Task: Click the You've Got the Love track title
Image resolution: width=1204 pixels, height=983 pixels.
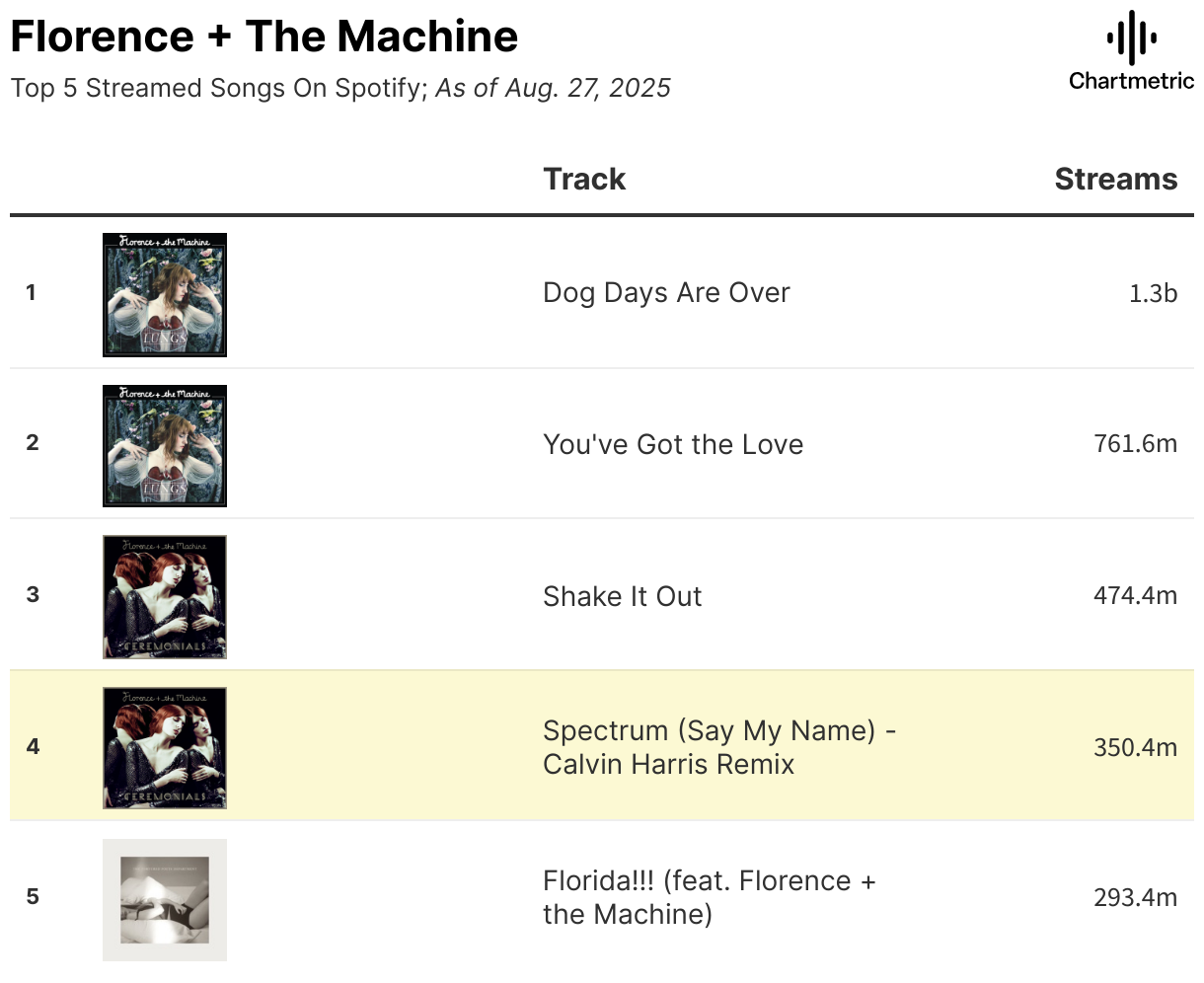Action: tap(673, 444)
